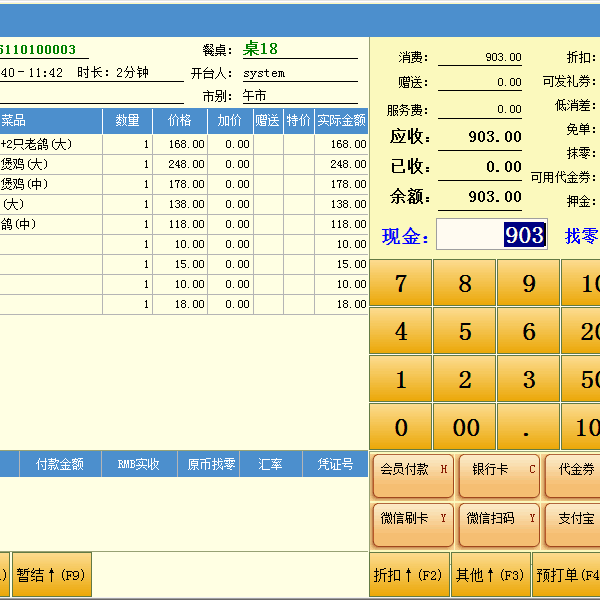Screen dimensions: 600x600
Task: Click keypad digit 5
Action: pos(465,331)
